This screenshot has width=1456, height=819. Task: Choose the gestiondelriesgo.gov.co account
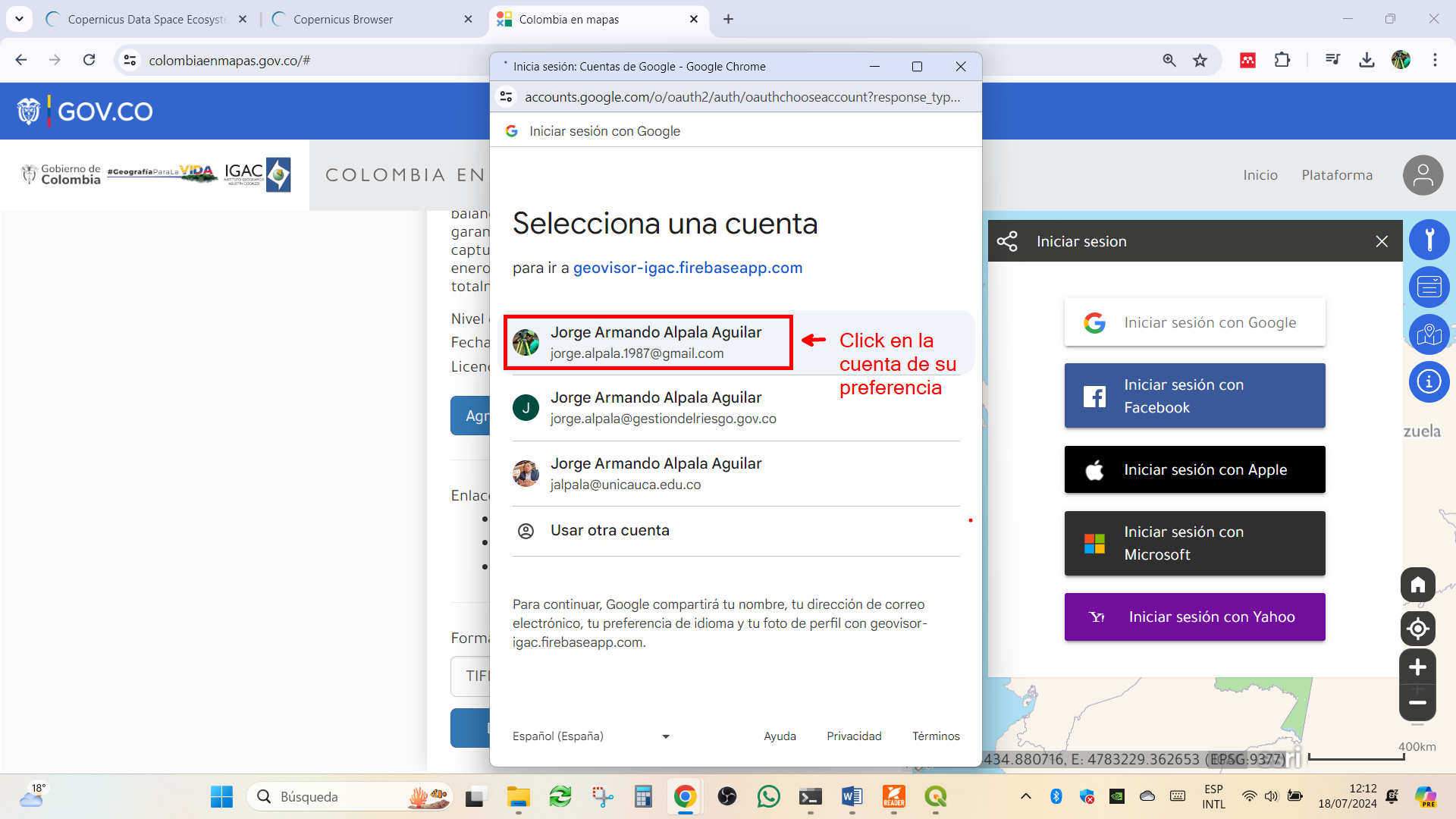tap(736, 408)
